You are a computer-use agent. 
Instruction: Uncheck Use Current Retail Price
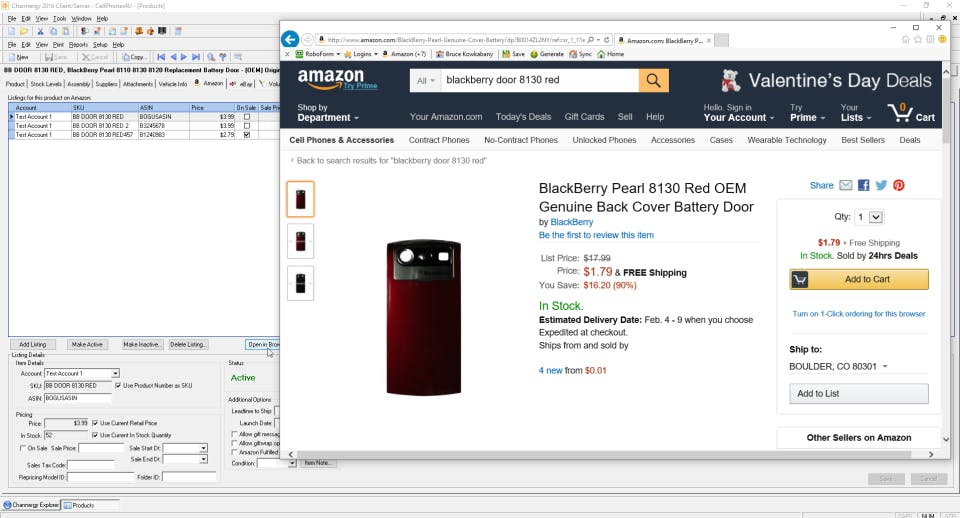click(x=95, y=423)
